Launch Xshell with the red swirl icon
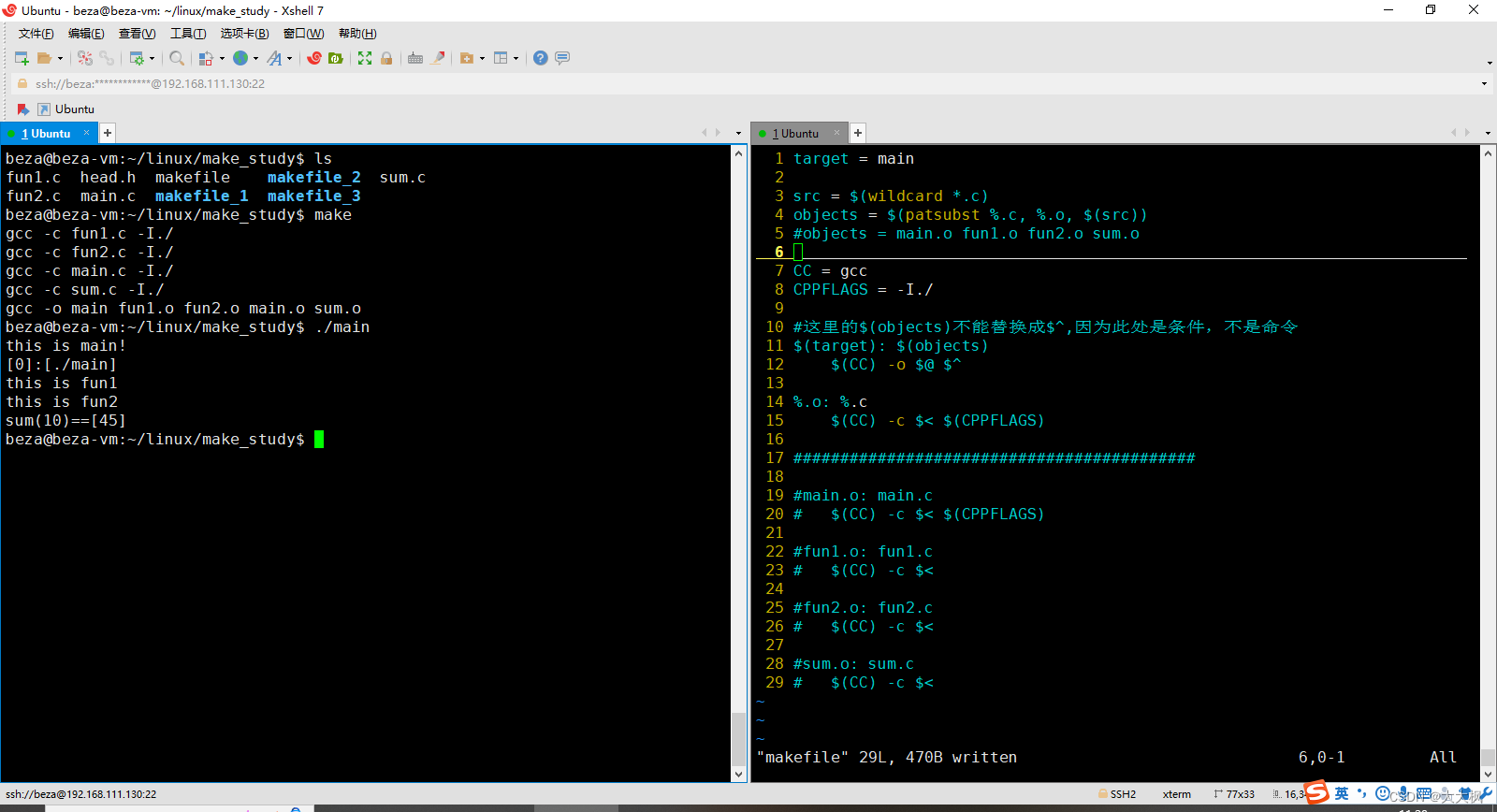1497x812 pixels. (314, 58)
